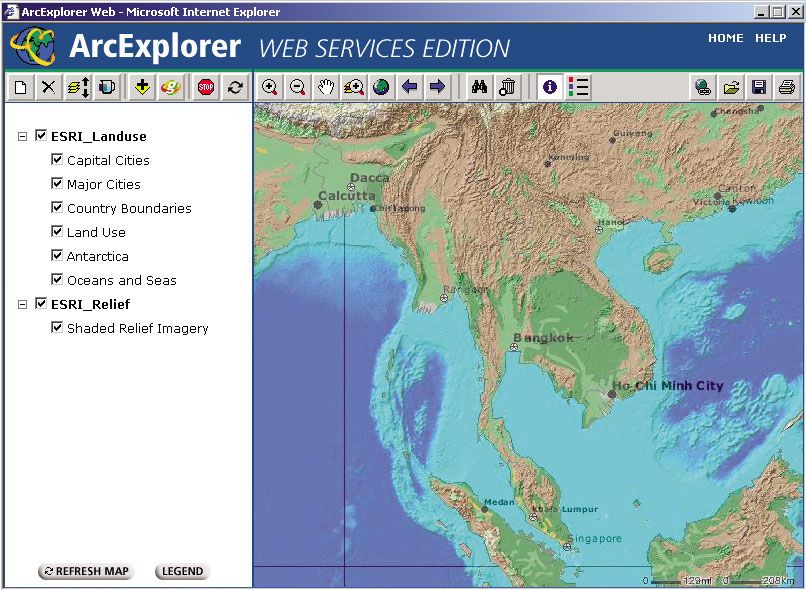This screenshot has height=590, width=806.
Task: Toggle the legend list icon in toolbar
Action: (x=578, y=87)
